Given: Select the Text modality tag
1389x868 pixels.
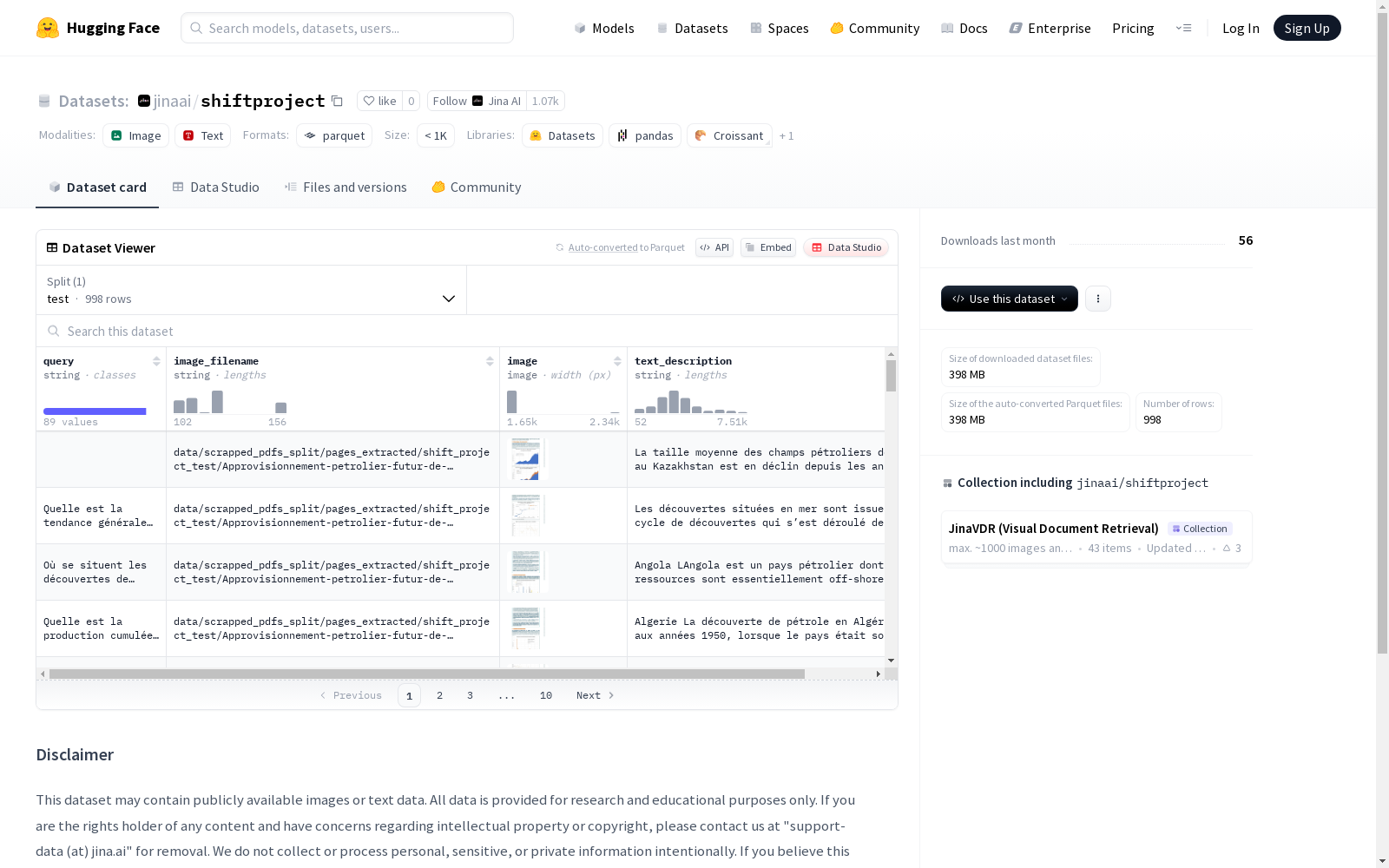Looking at the screenshot, I should 203,135.
